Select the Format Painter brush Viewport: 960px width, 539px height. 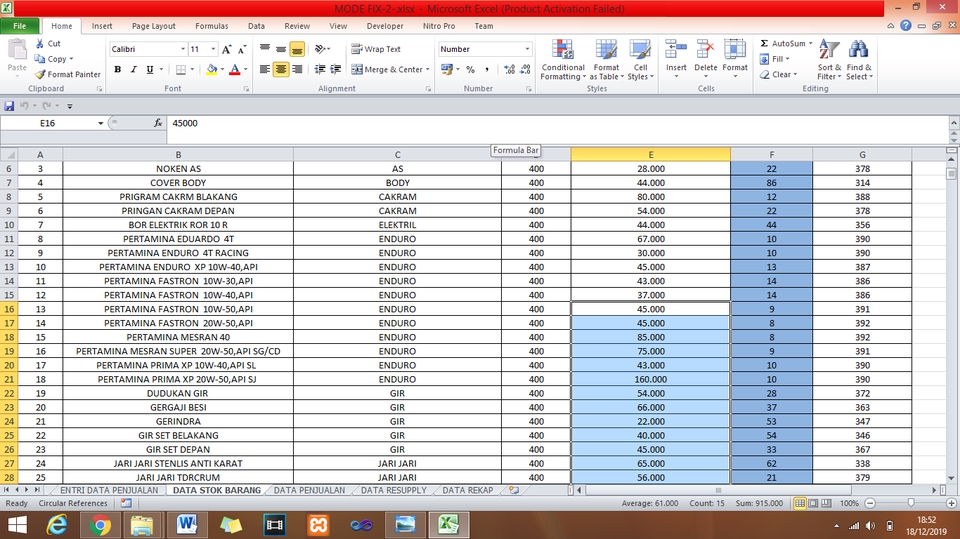40,74
